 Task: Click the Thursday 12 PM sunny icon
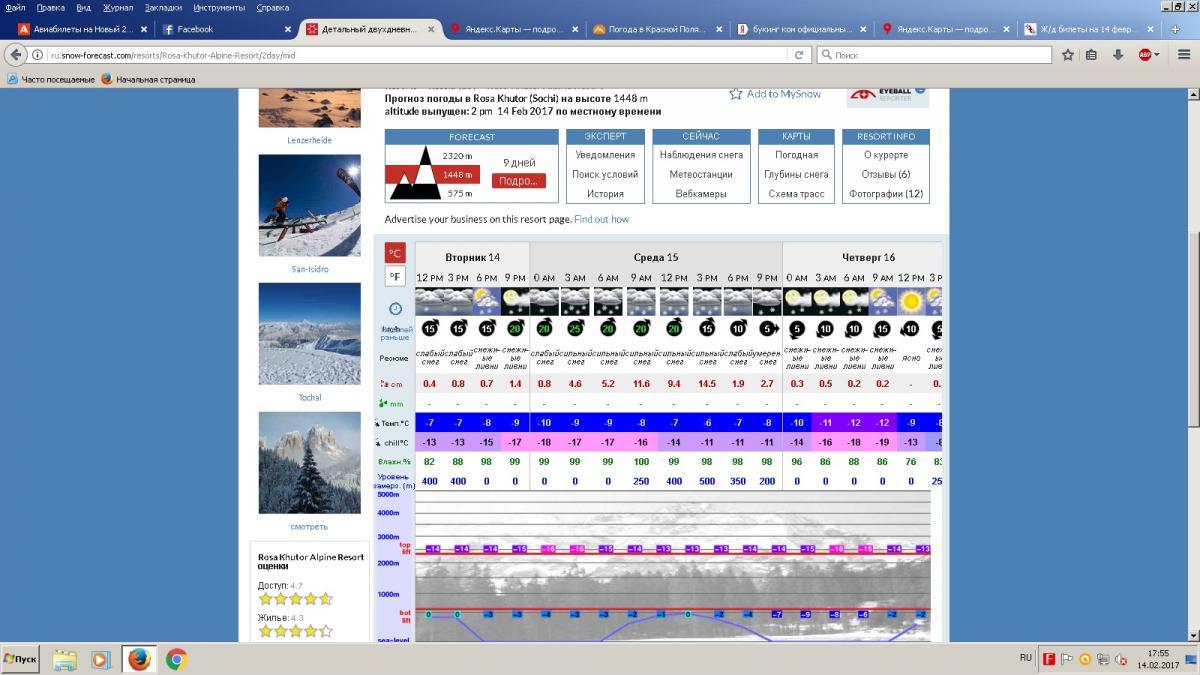click(911, 300)
